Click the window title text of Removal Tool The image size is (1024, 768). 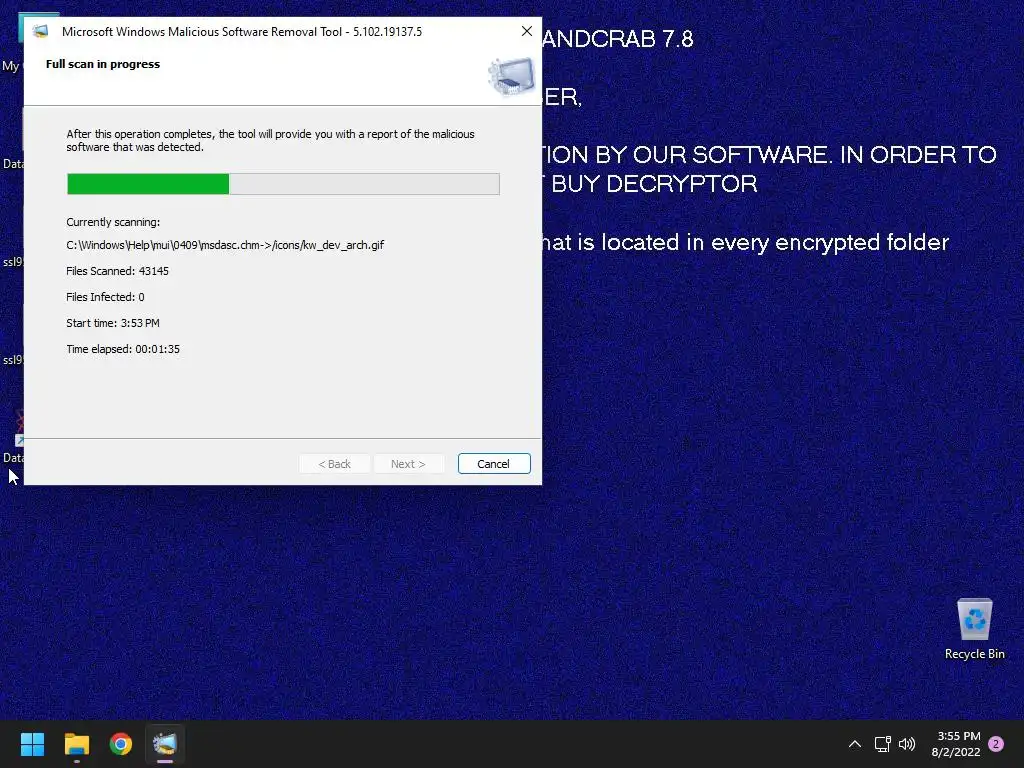[242, 31]
